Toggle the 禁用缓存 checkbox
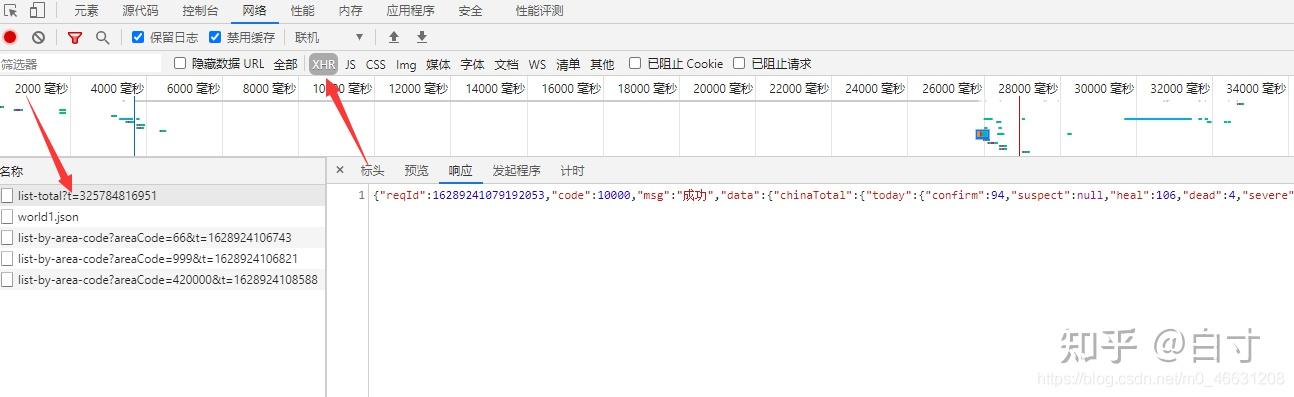 pyautogui.click(x=215, y=37)
